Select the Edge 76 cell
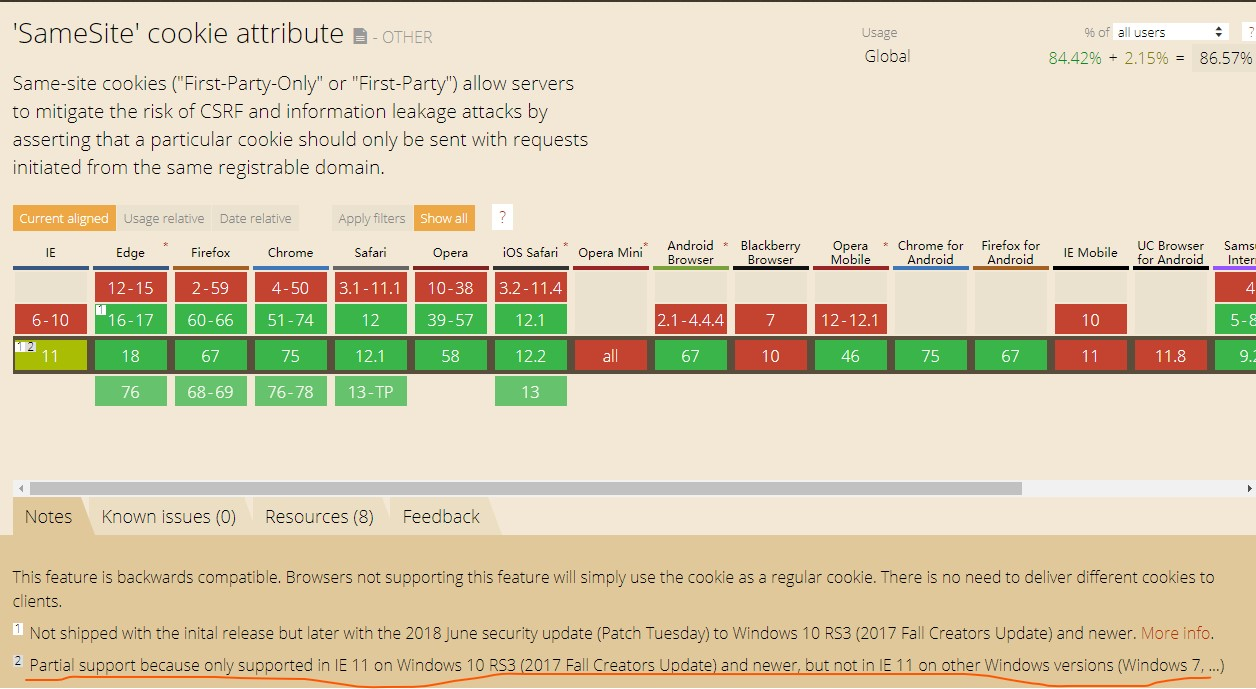 point(130,392)
